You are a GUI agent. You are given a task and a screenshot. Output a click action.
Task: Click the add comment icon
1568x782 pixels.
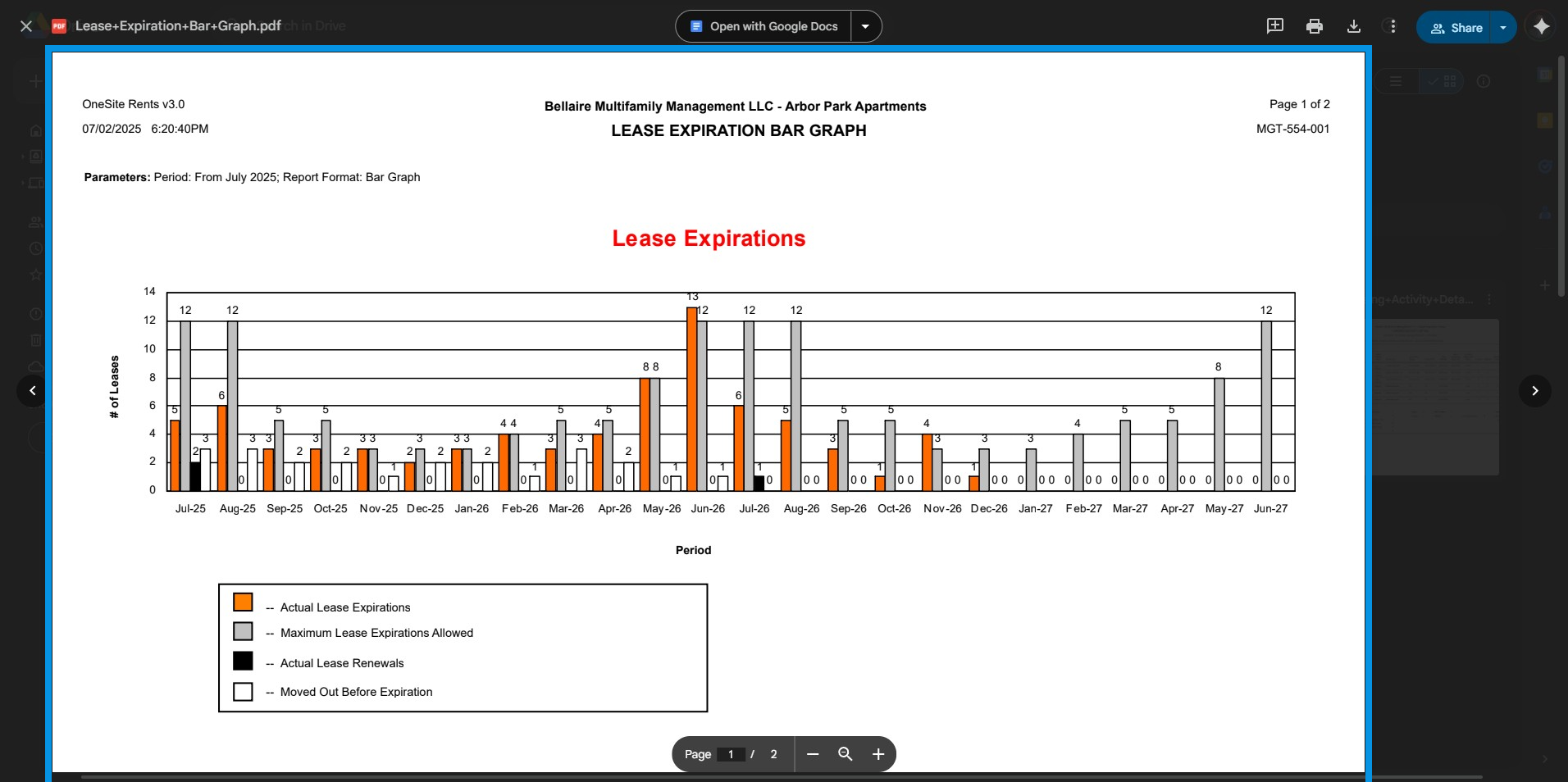1274,26
